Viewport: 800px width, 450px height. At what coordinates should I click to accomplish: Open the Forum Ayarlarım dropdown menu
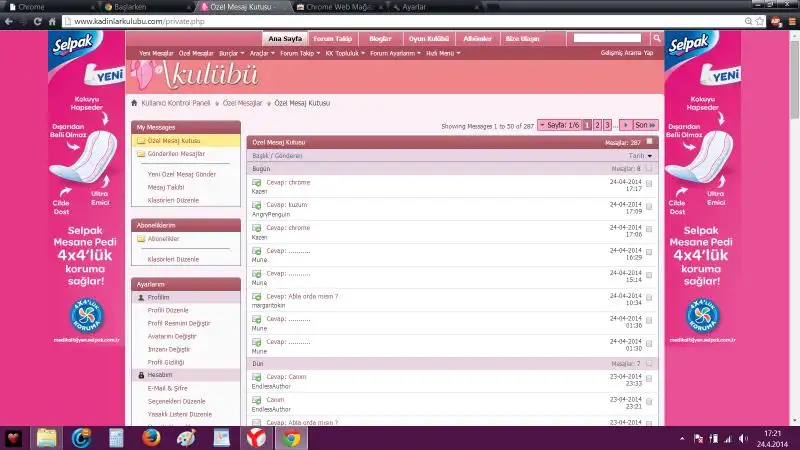[396, 53]
